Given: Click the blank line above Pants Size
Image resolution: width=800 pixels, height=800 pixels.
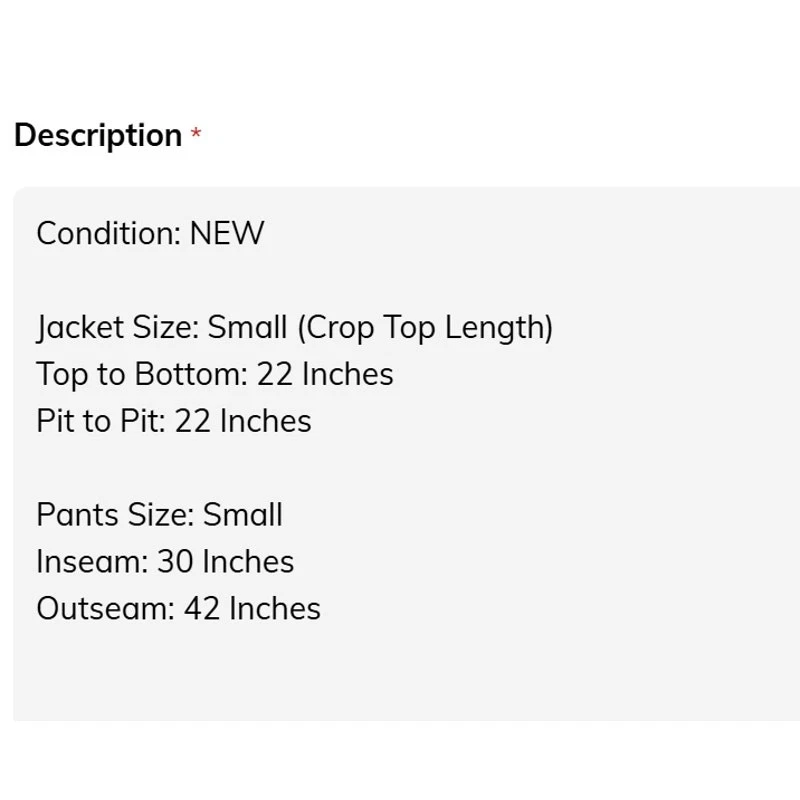Looking at the screenshot, I should click(x=408, y=468).
